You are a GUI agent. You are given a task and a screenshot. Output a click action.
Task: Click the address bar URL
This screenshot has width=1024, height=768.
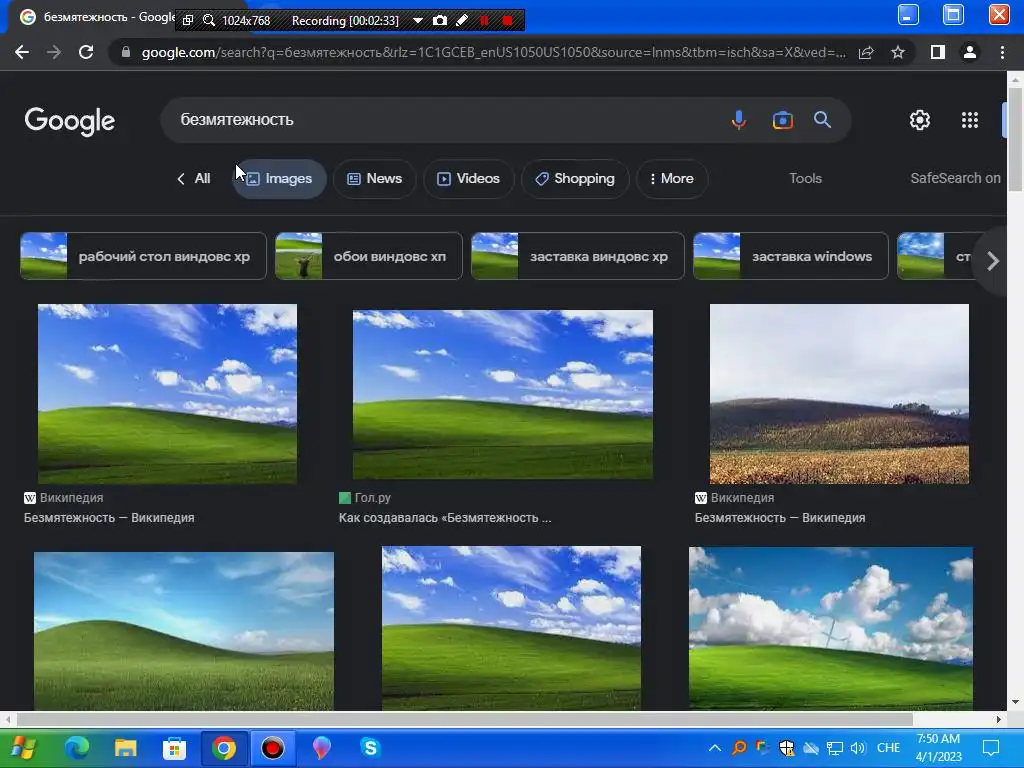click(493, 52)
